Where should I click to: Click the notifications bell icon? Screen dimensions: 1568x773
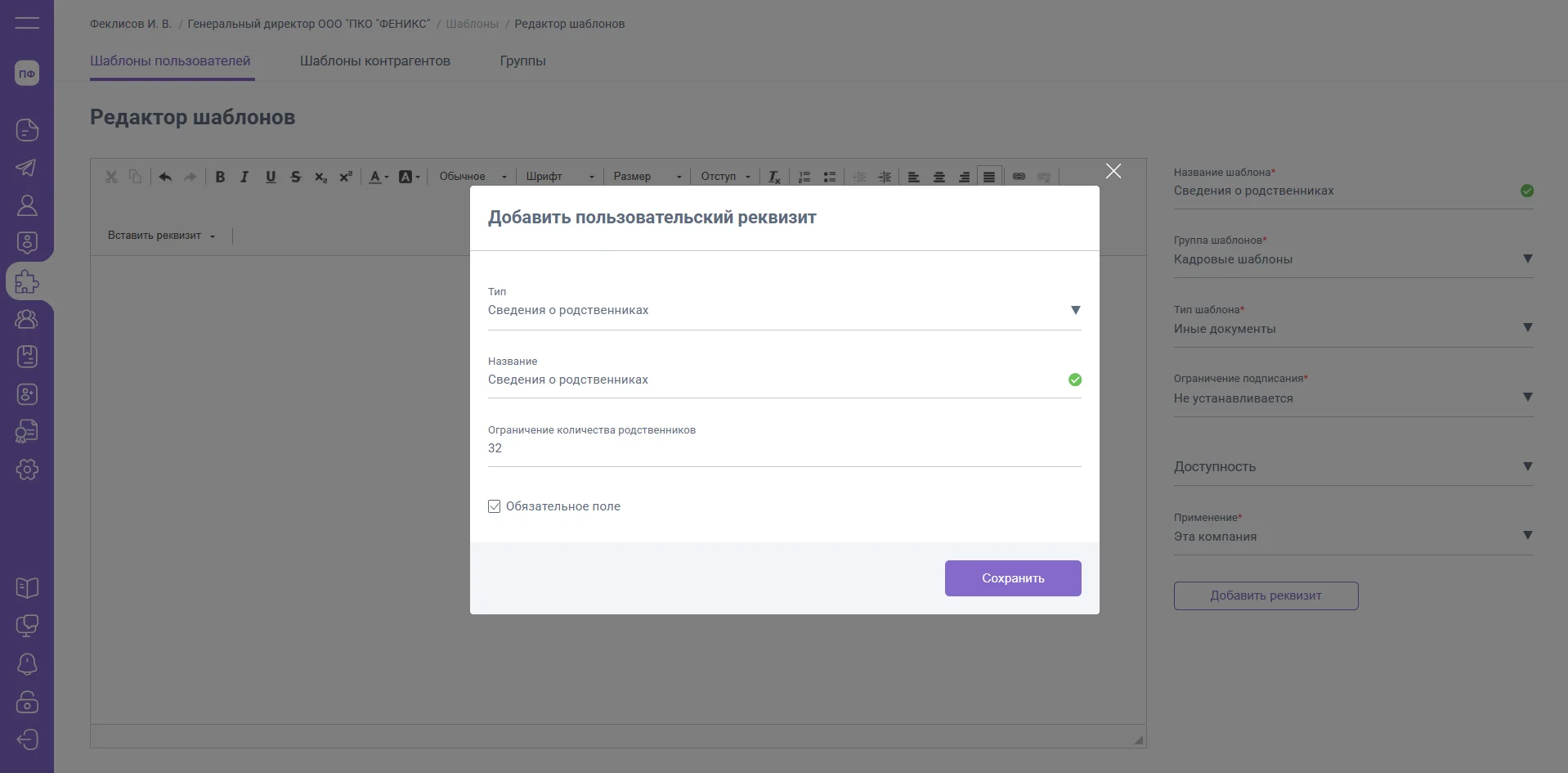27,663
